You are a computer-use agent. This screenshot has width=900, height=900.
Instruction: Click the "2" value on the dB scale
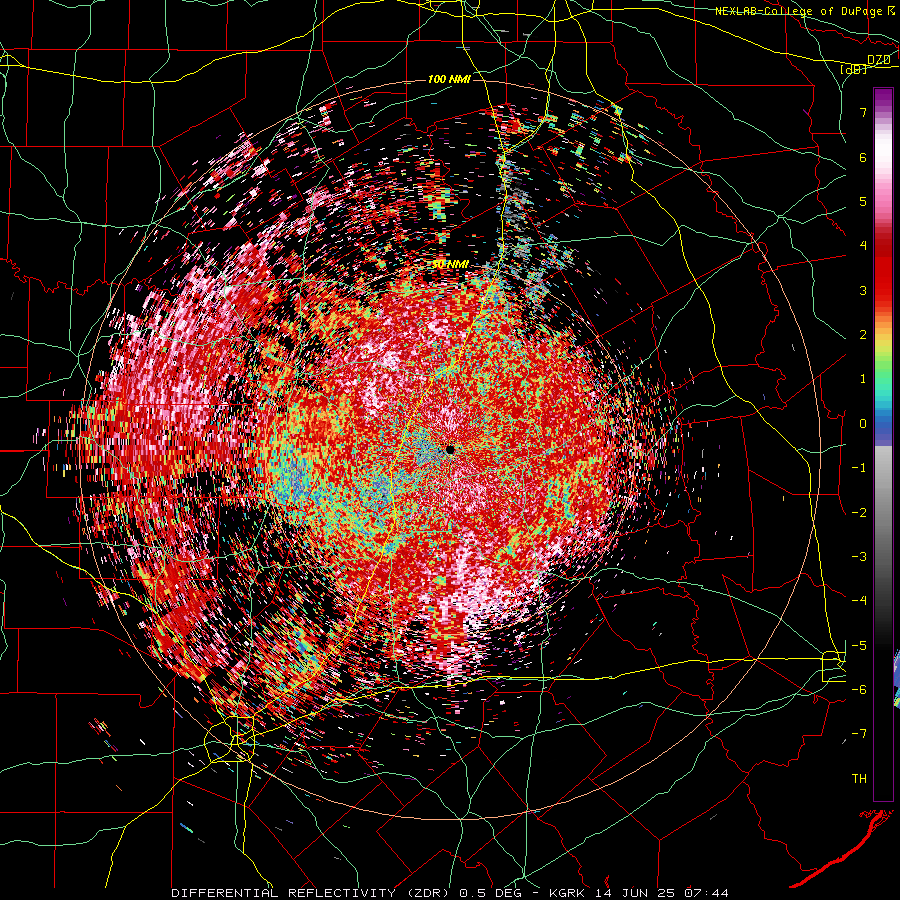click(x=863, y=335)
